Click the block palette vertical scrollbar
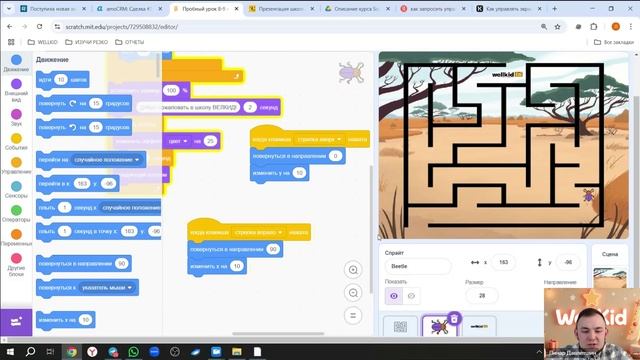 click(x=158, y=65)
